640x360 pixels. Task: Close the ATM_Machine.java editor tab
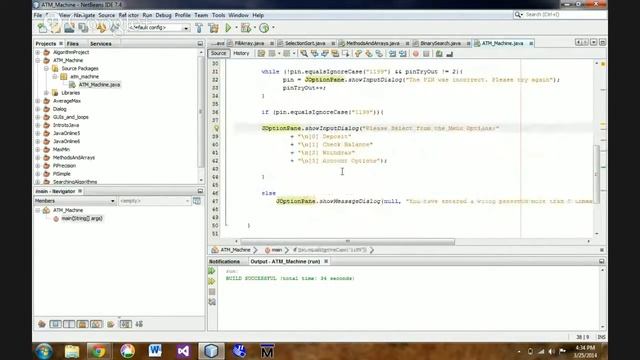(x=531, y=43)
